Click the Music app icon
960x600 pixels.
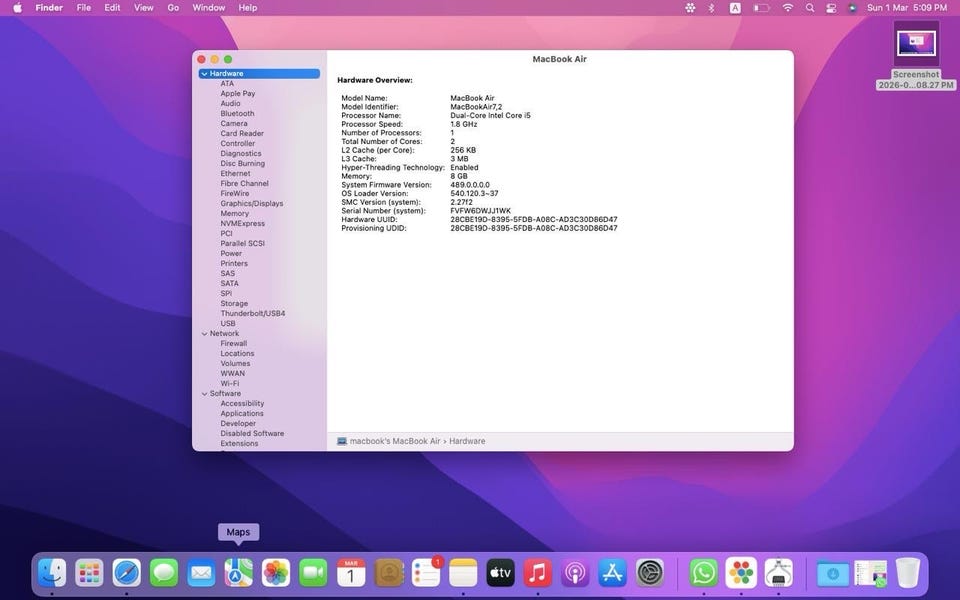[538, 573]
